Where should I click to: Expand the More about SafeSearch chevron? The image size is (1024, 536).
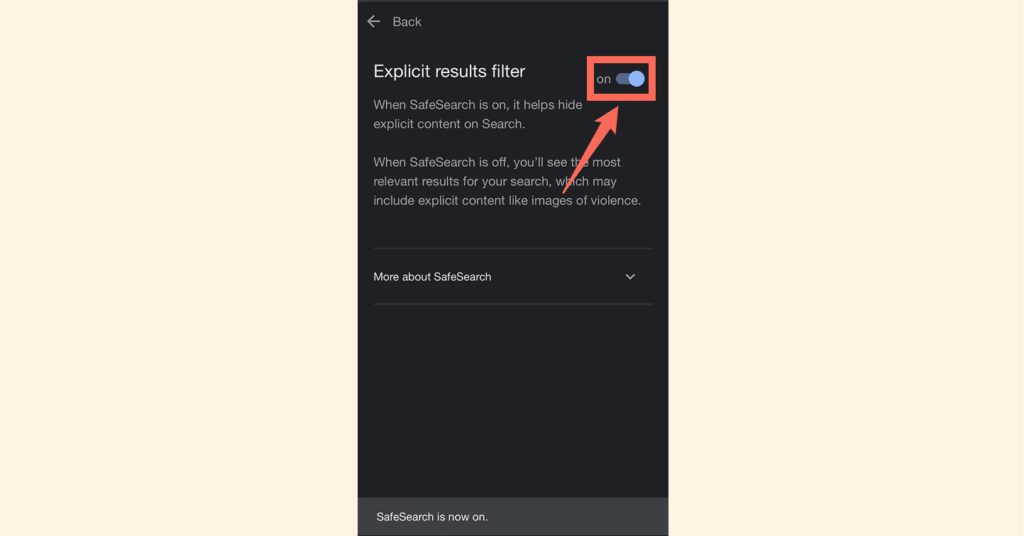(630, 277)
